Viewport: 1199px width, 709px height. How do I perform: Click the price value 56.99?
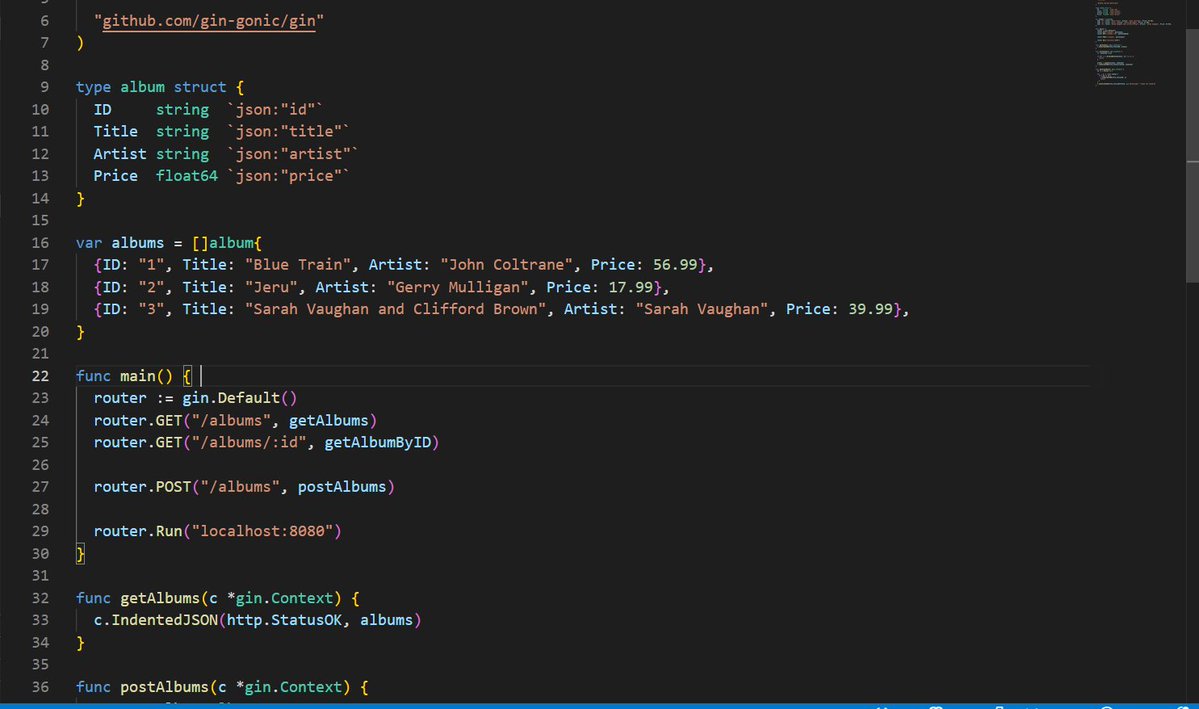(x=675, y=265)
